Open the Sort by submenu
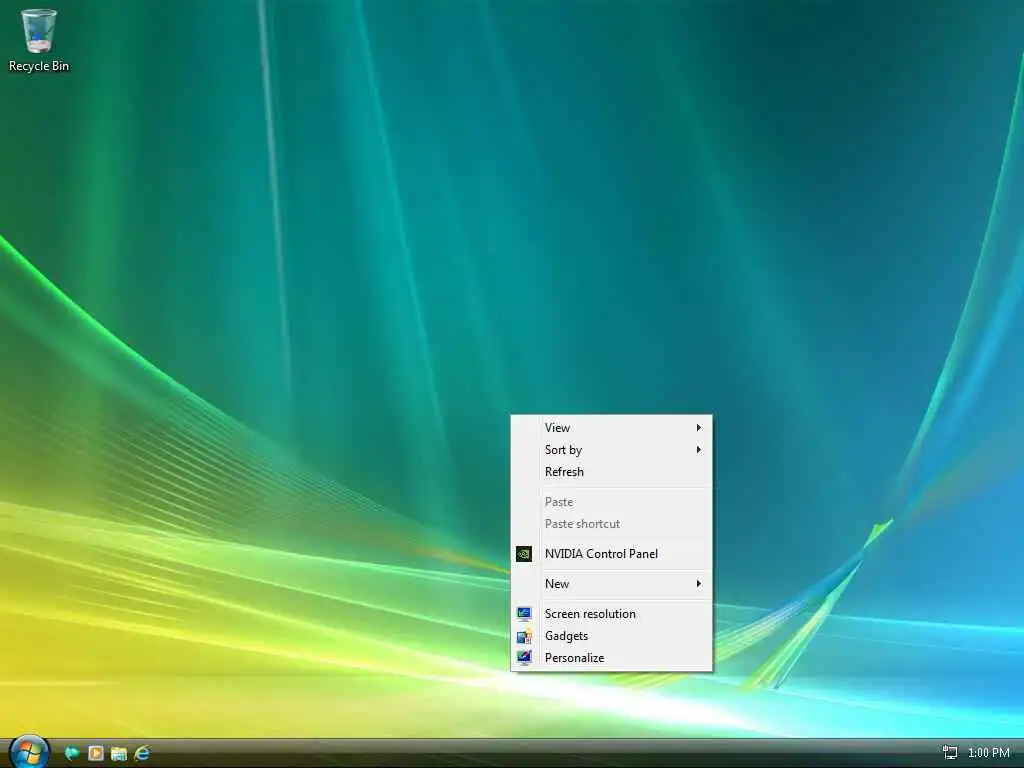The image size is (1024, 768). click(611, 450)
